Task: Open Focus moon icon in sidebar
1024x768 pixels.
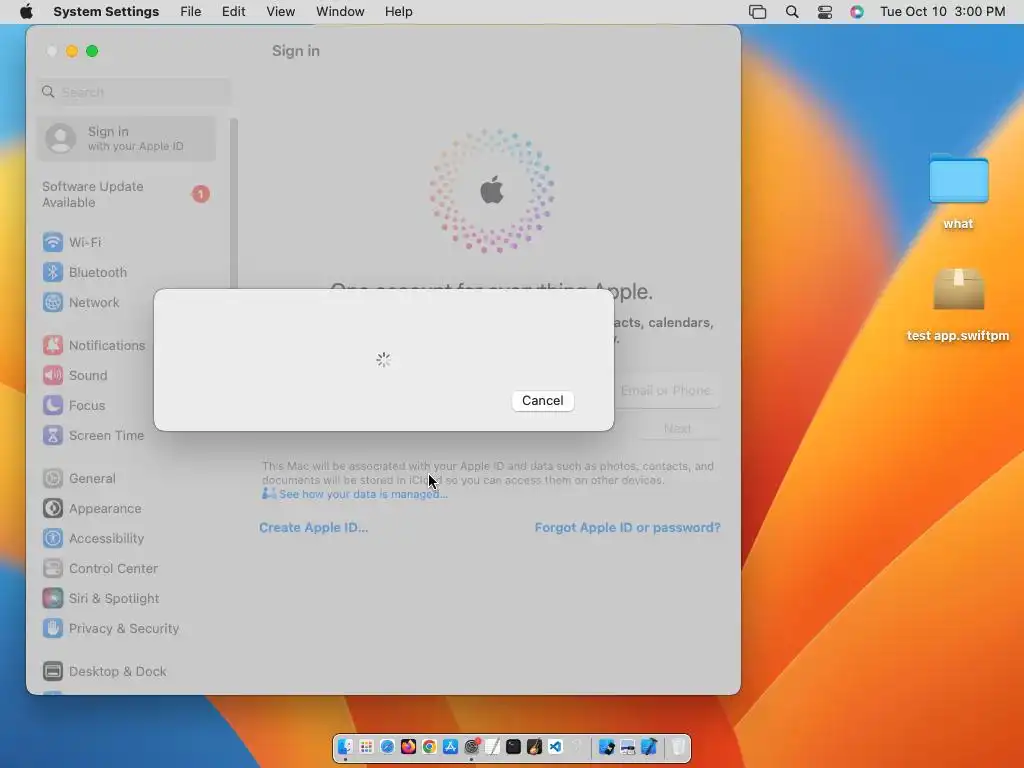Action: coord(53,405)
